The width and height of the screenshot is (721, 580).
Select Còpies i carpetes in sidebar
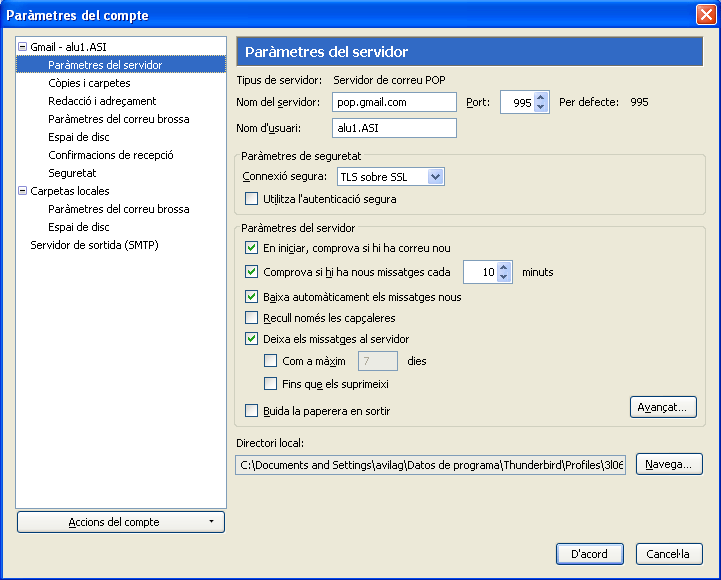point(89,83)
